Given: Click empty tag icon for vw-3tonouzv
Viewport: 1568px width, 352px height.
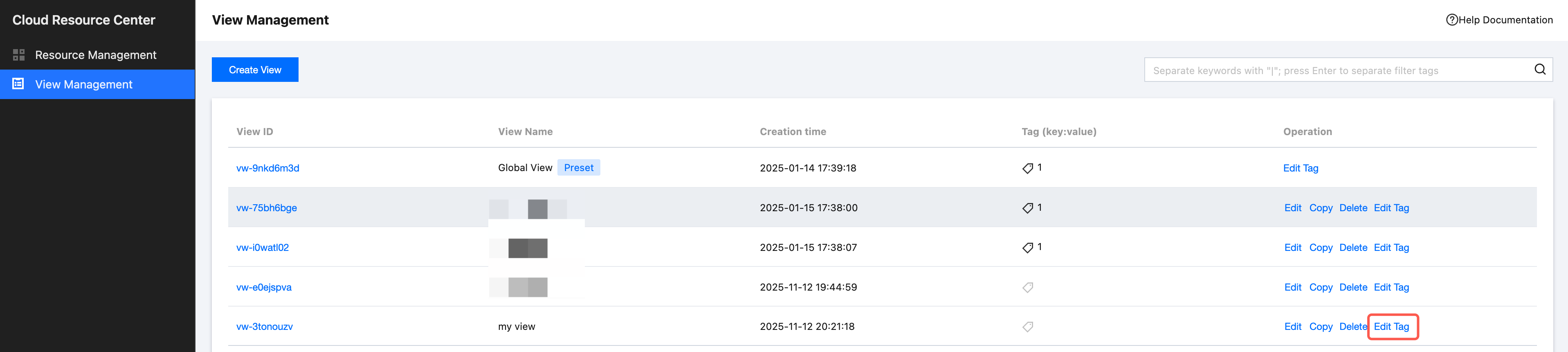Looking at the screenshot, I should (1027, 327).
